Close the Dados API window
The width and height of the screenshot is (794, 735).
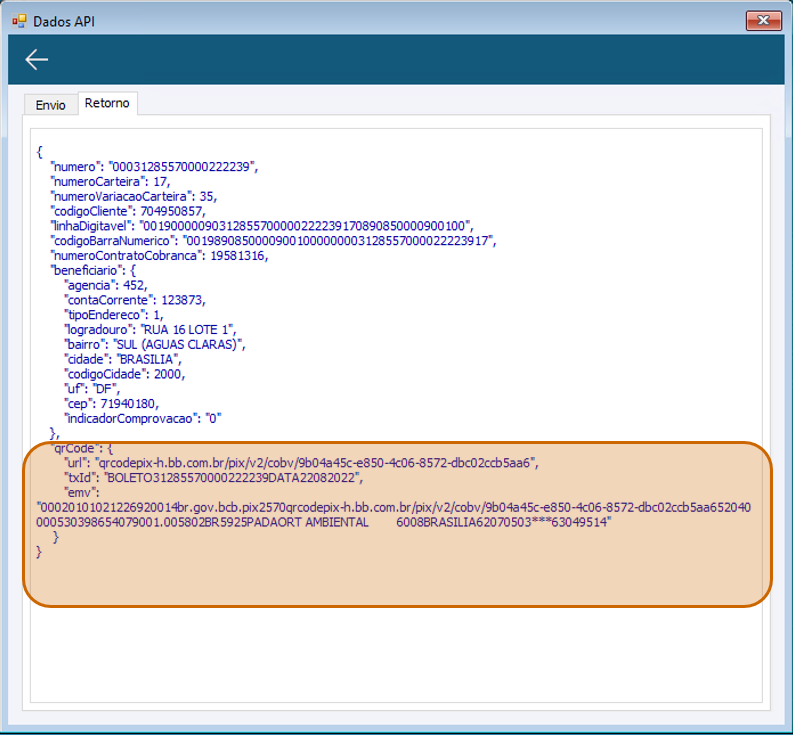(764, 21)
